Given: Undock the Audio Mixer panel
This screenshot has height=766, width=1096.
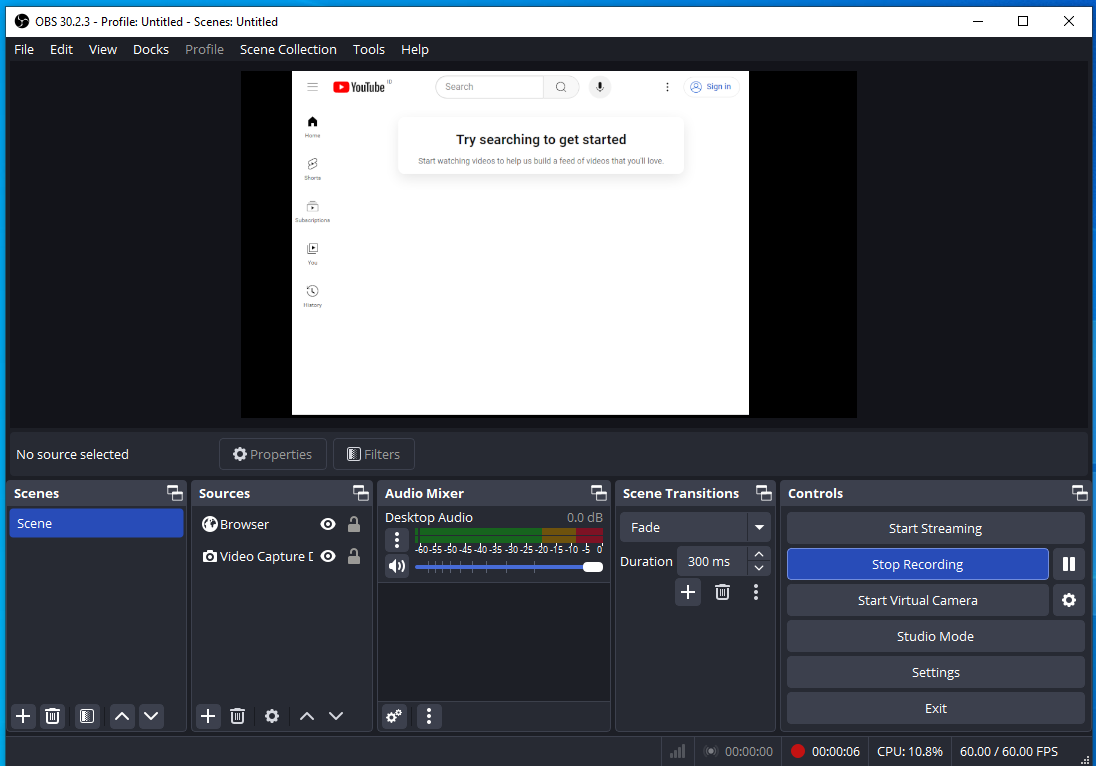Looking at the screenshot, I should [598, 493].
